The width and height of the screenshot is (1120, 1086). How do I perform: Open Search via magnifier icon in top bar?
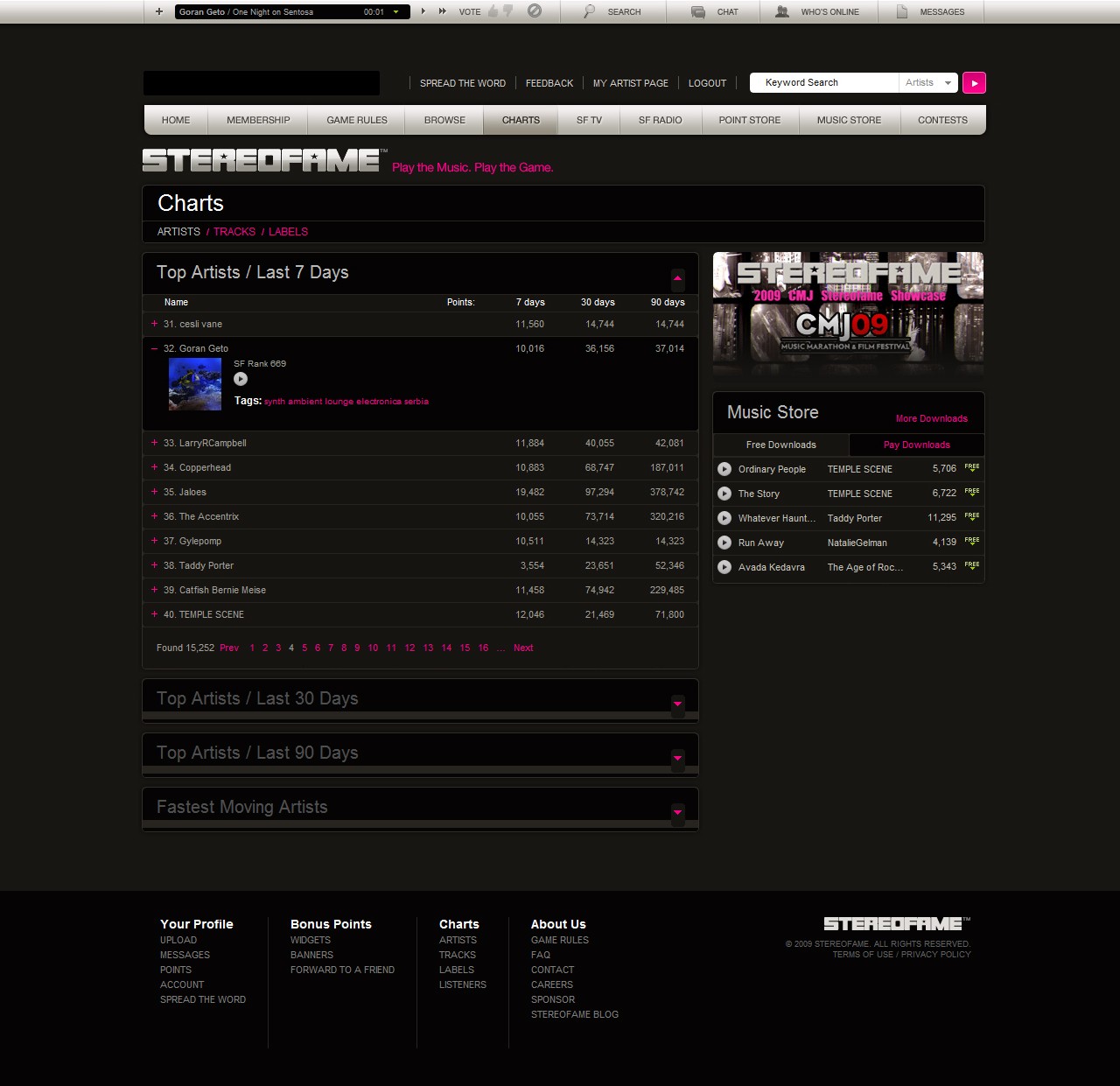pos(590,11)
